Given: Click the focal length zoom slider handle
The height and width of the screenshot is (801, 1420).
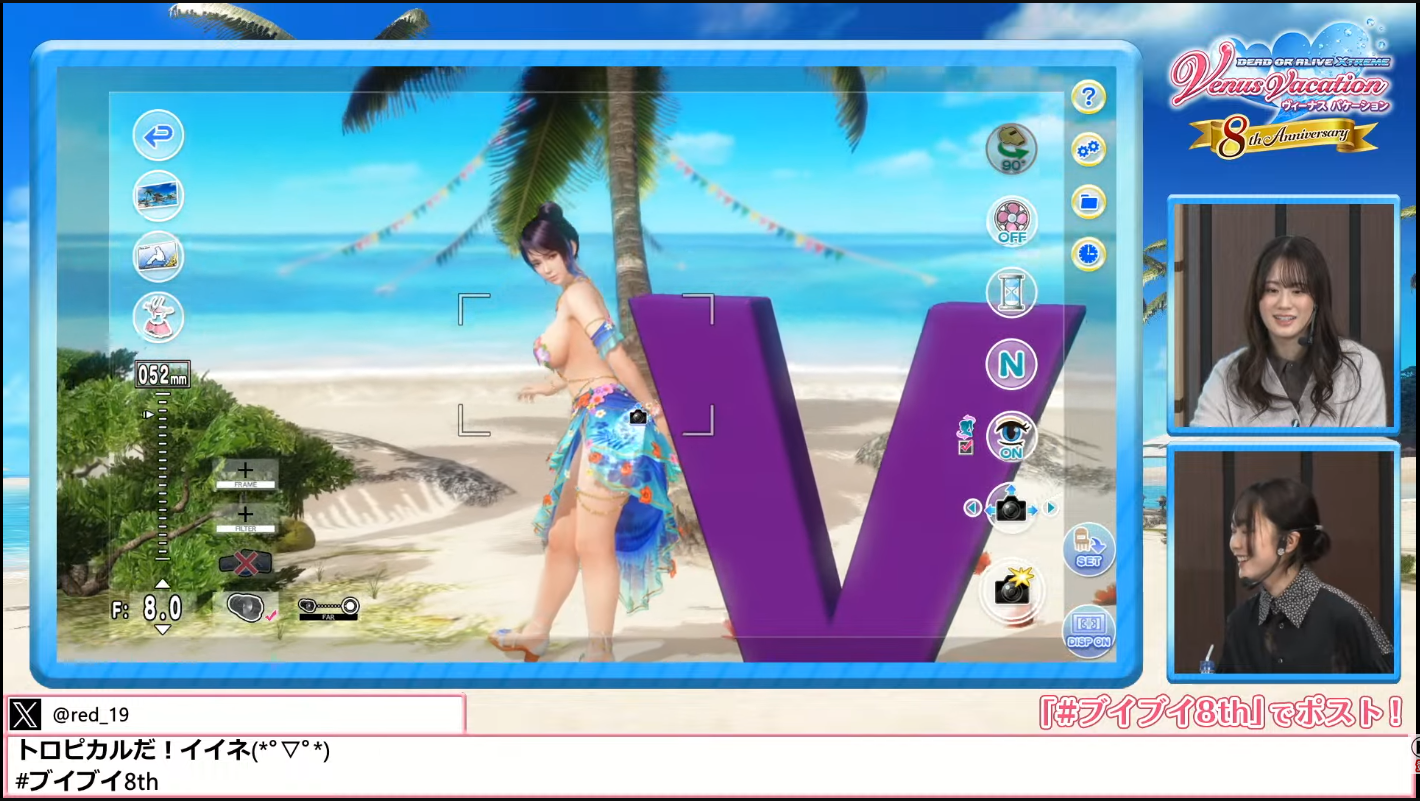Looking at the screenshot, I should coord(150,413).
